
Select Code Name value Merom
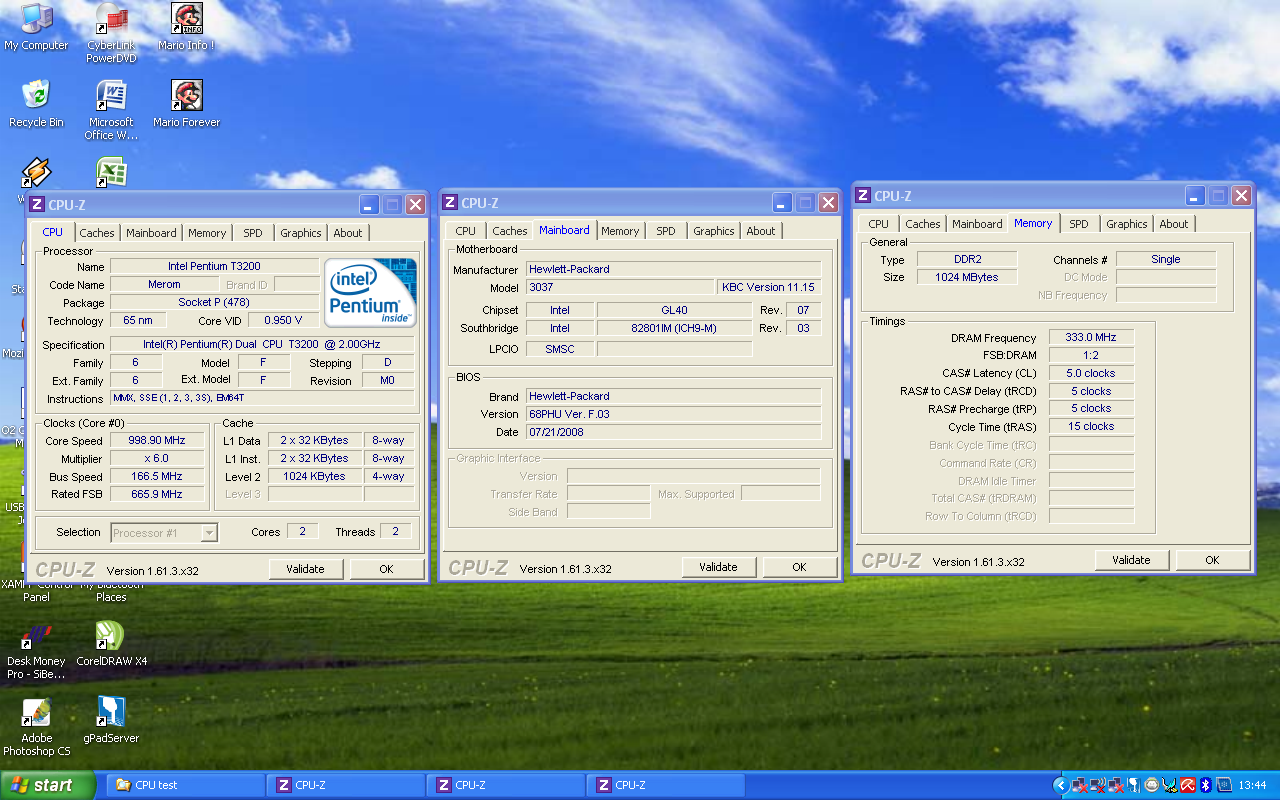tap(165, 285)
